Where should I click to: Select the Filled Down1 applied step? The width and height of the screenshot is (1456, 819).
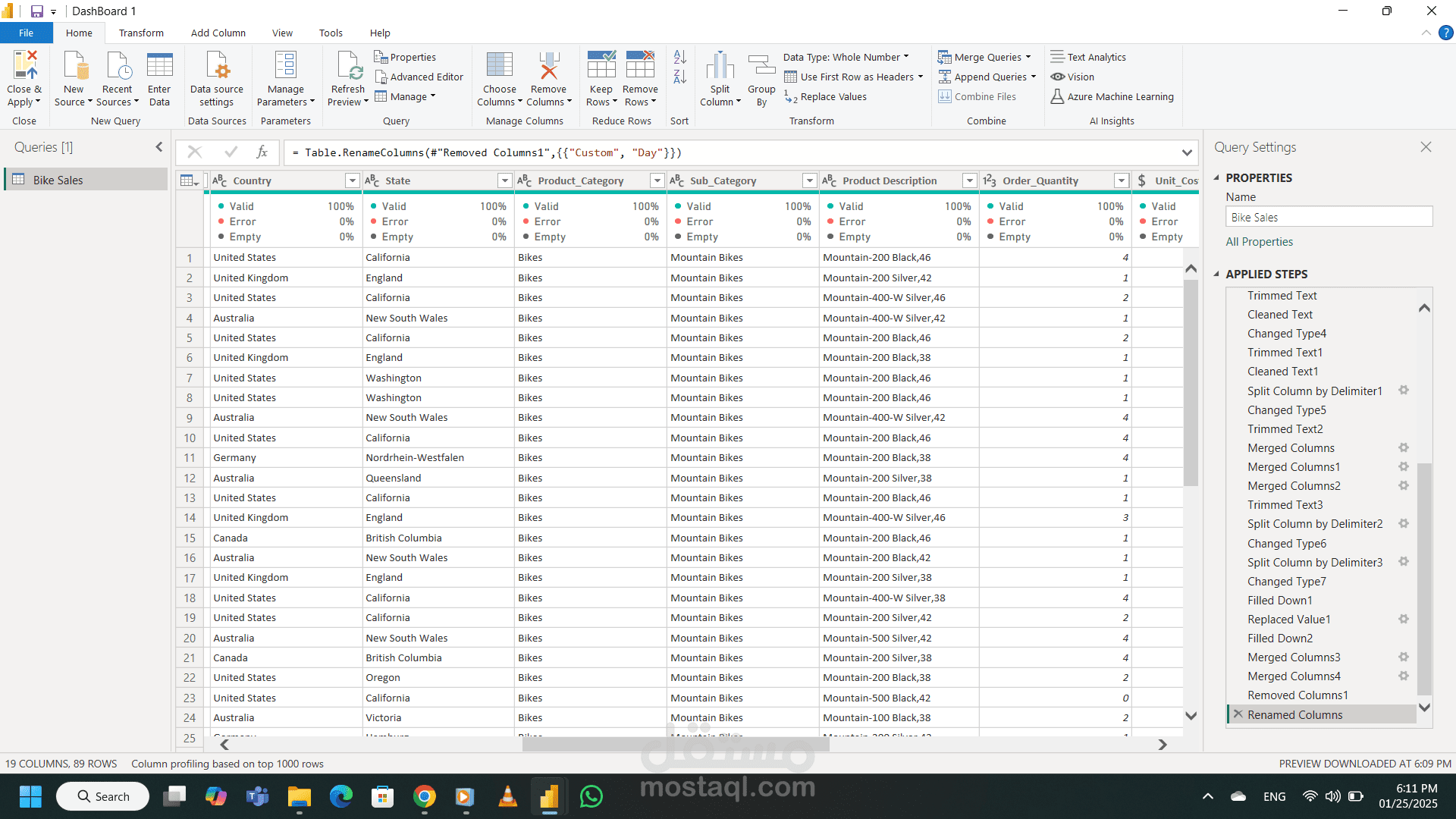(1279, 600)
